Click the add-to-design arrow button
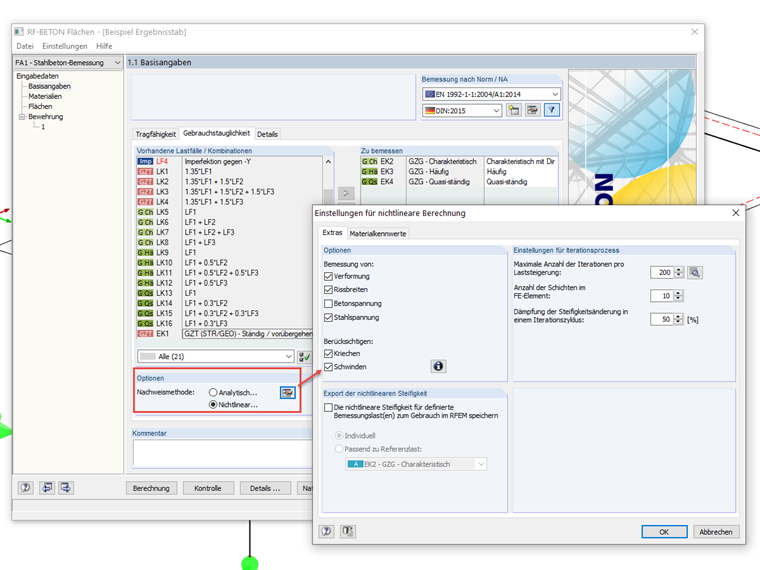Screen dimensions: 760x570 pyautogui.click(x=346, y=193)
